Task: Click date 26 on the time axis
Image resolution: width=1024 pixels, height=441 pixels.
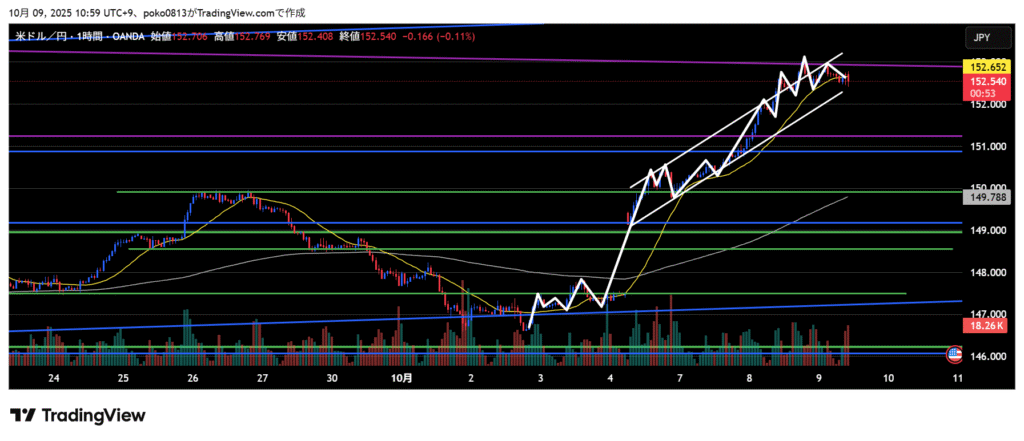Action: pyautogui.click(x=192, y=378)
